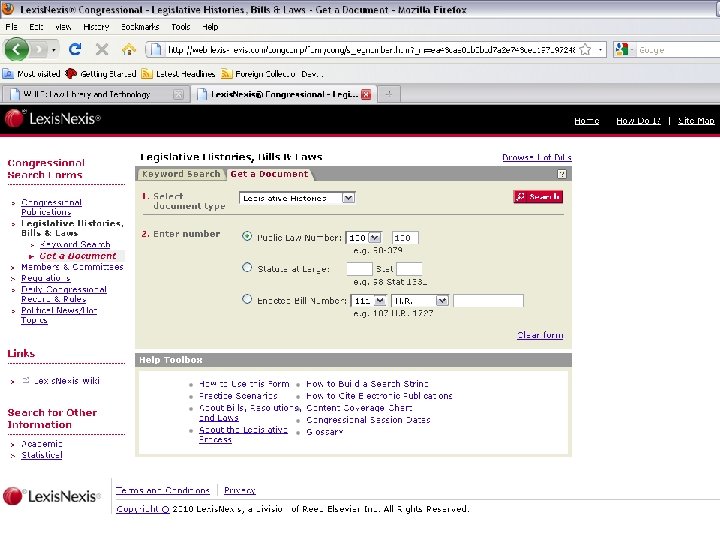
Task: Click the Forward navigation arrow
Action: (39, 49)
